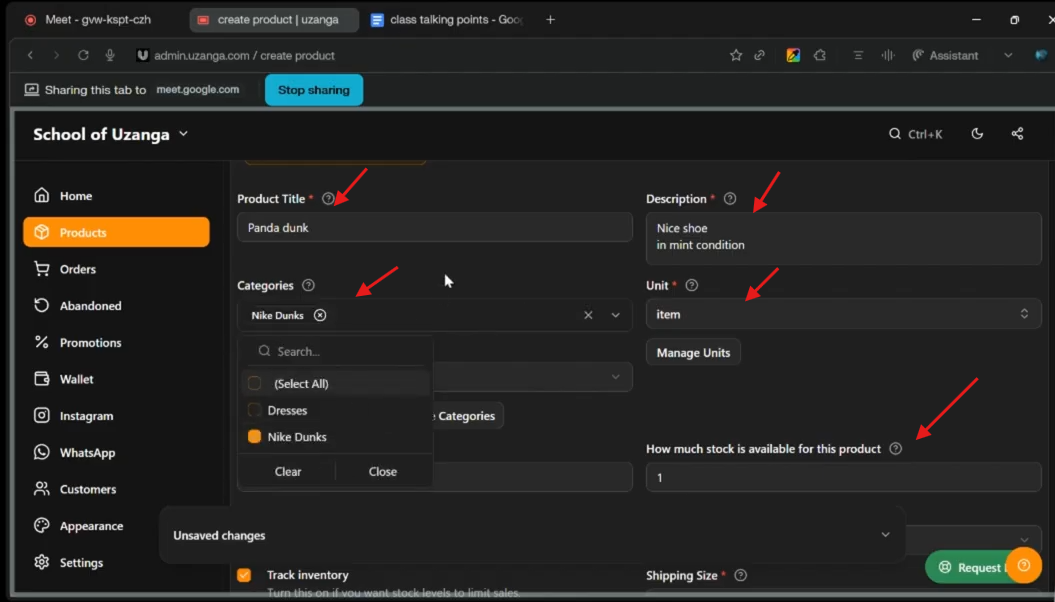Click the Clear button in category list
This screenshot has height=602, width=1055.
click(x=287, y=472)
